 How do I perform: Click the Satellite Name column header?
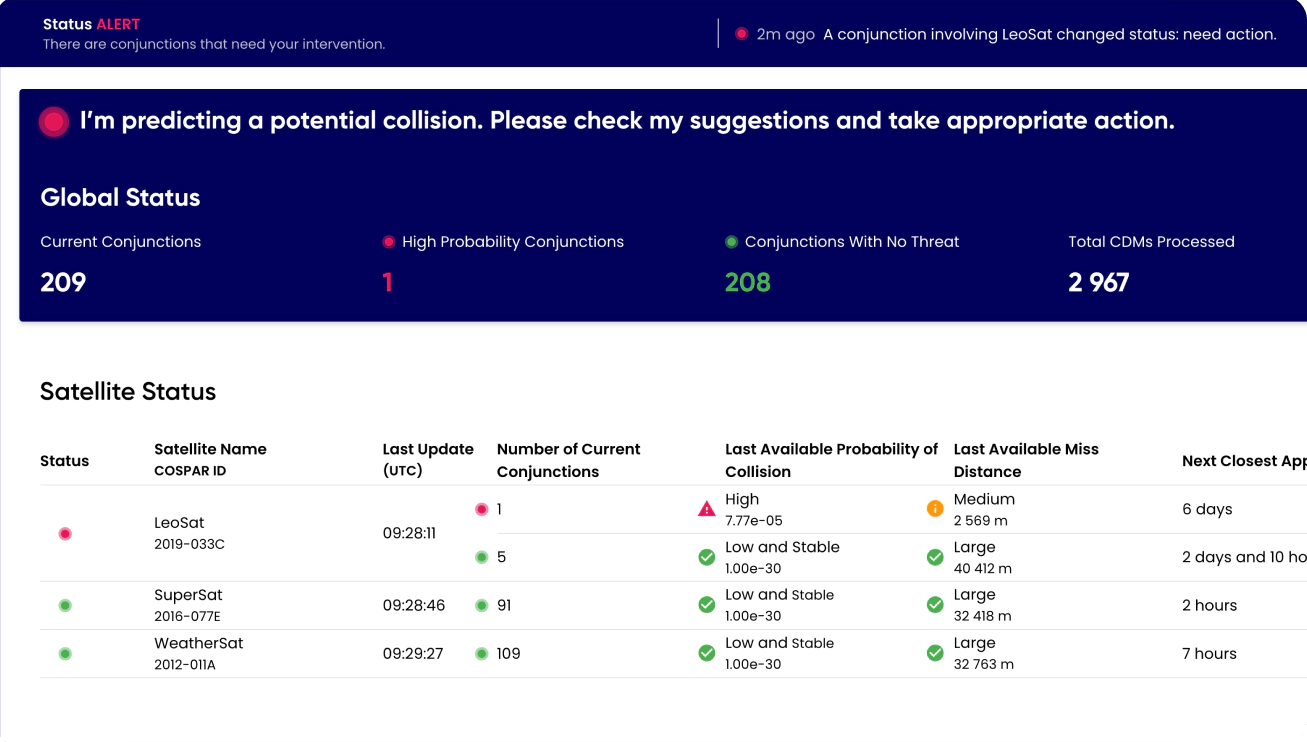coord(210,449)
